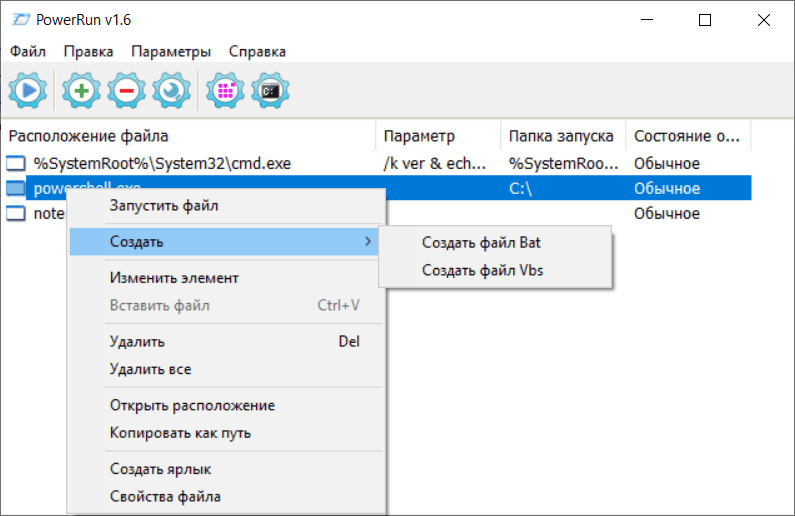
Task: Click the cmd.exe row file icon
Action: (x=16, y=163)
